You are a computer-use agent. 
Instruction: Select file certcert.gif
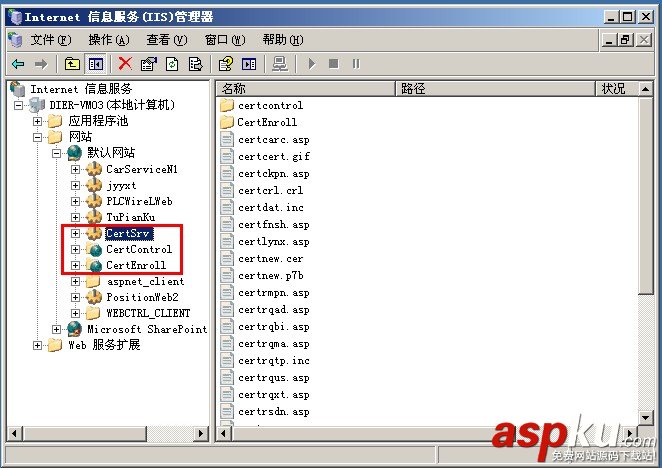coord(274,156)
